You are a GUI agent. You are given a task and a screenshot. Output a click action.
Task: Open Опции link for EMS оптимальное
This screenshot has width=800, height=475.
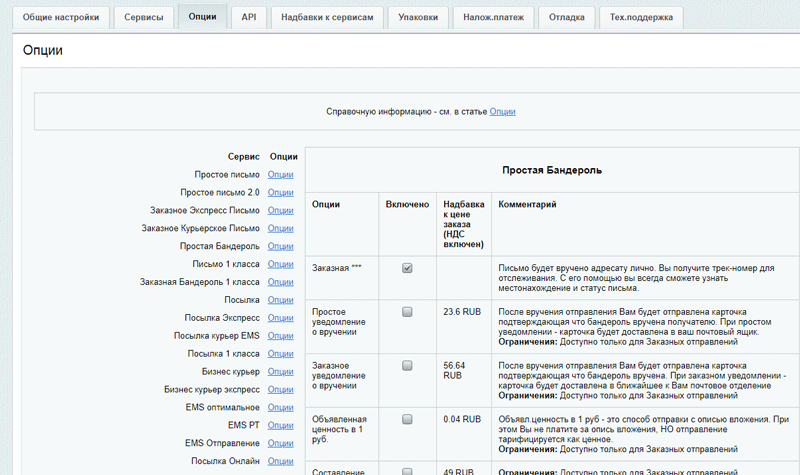click(281, 407)
